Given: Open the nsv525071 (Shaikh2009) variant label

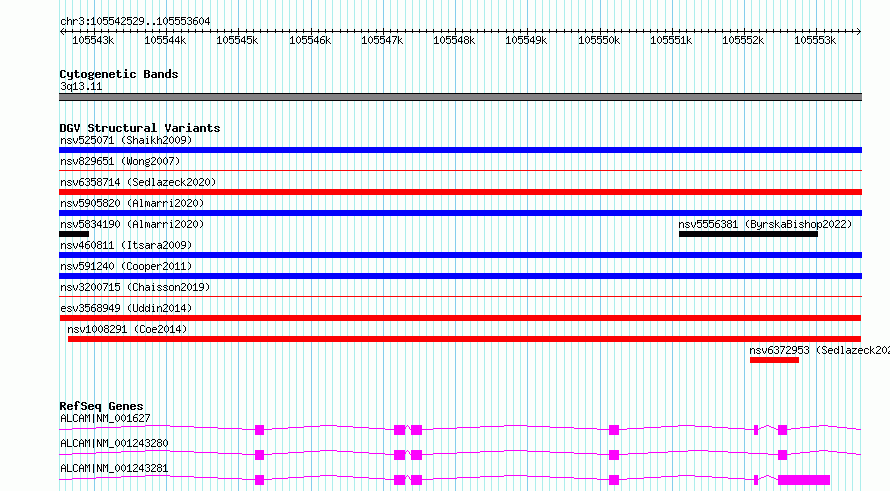Looking at the screenshot, I should [126, 140].
